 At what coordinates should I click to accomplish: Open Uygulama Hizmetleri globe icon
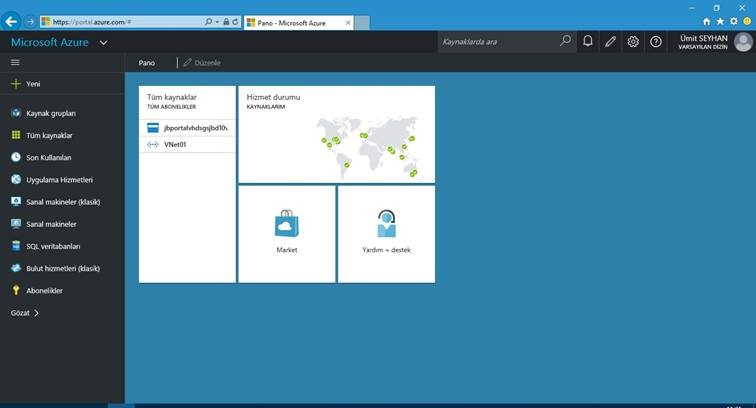click(16, 179)
